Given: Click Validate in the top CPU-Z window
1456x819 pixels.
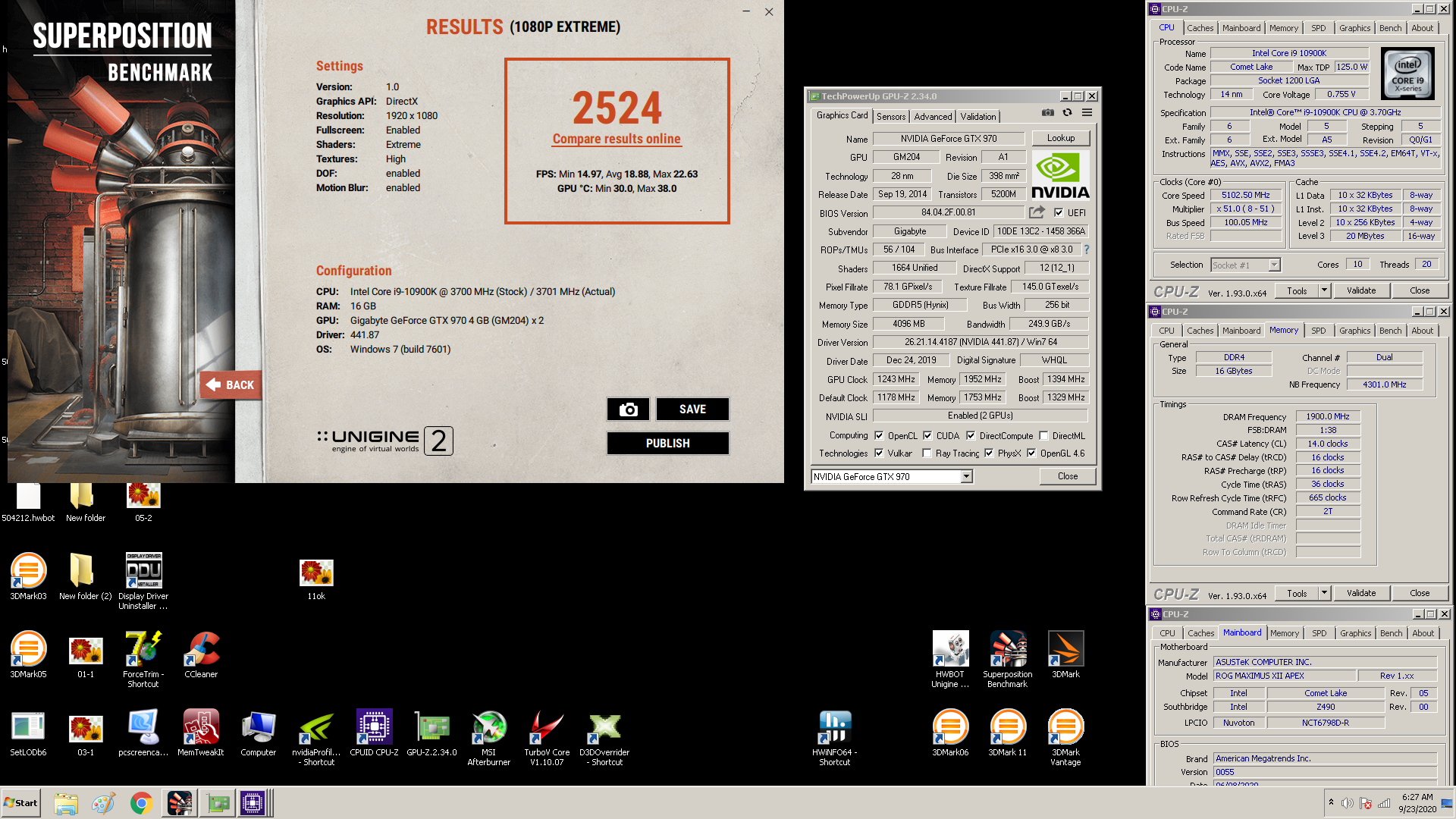Looking at the screenshot, I should pos(1361,290).
